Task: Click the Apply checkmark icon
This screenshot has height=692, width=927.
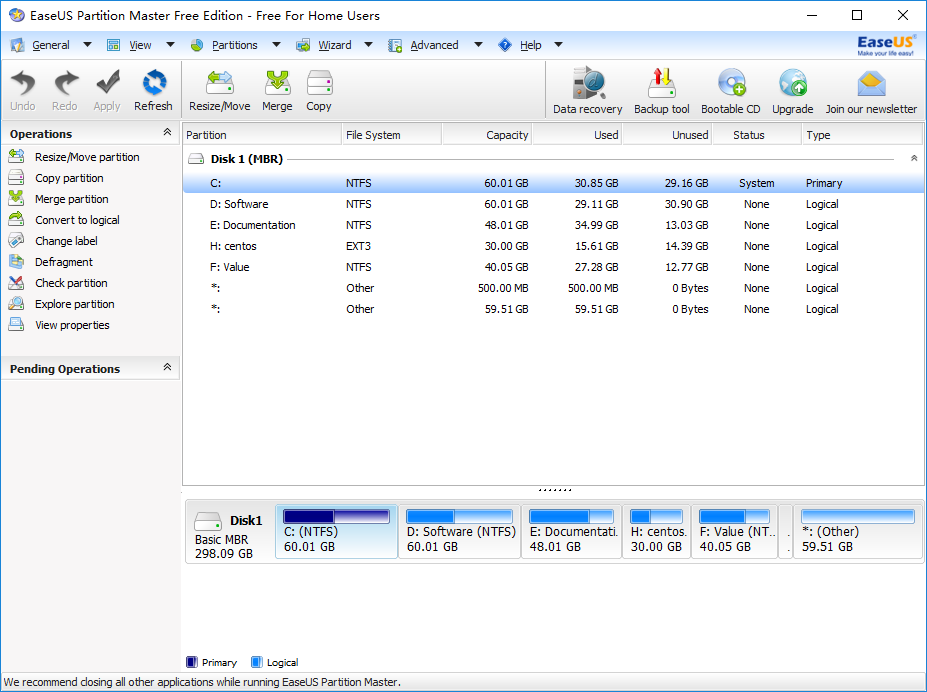Action: (x=107, y=83)
